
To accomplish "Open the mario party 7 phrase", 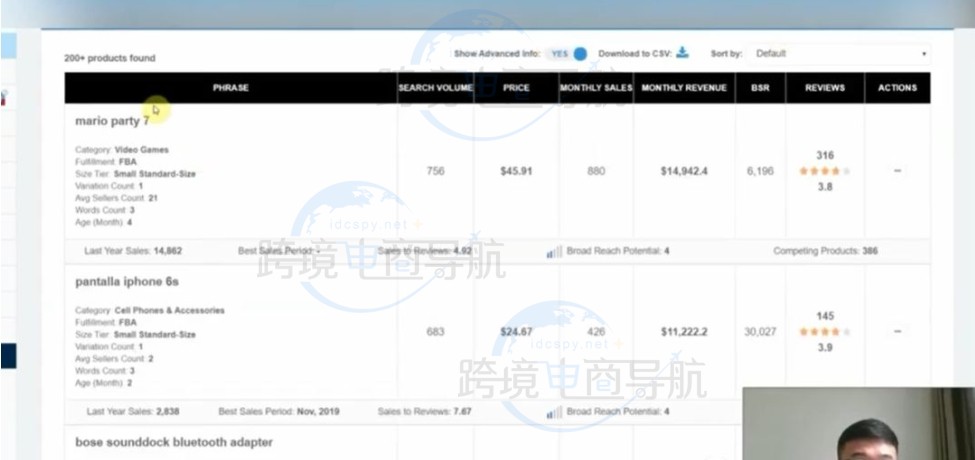I will (112, 121).
